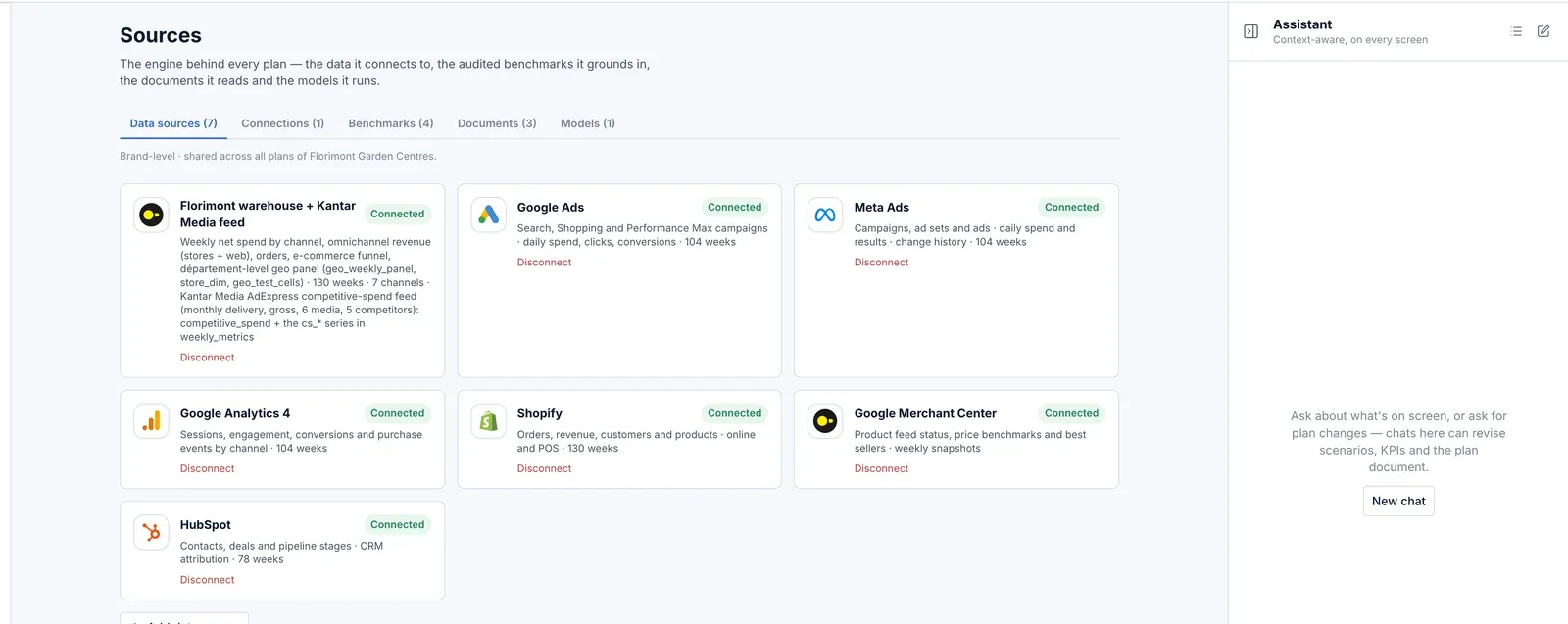1568x624 pixels.
Task: Disconnect Google Analytics 4
Action: [x=207, y=469]
